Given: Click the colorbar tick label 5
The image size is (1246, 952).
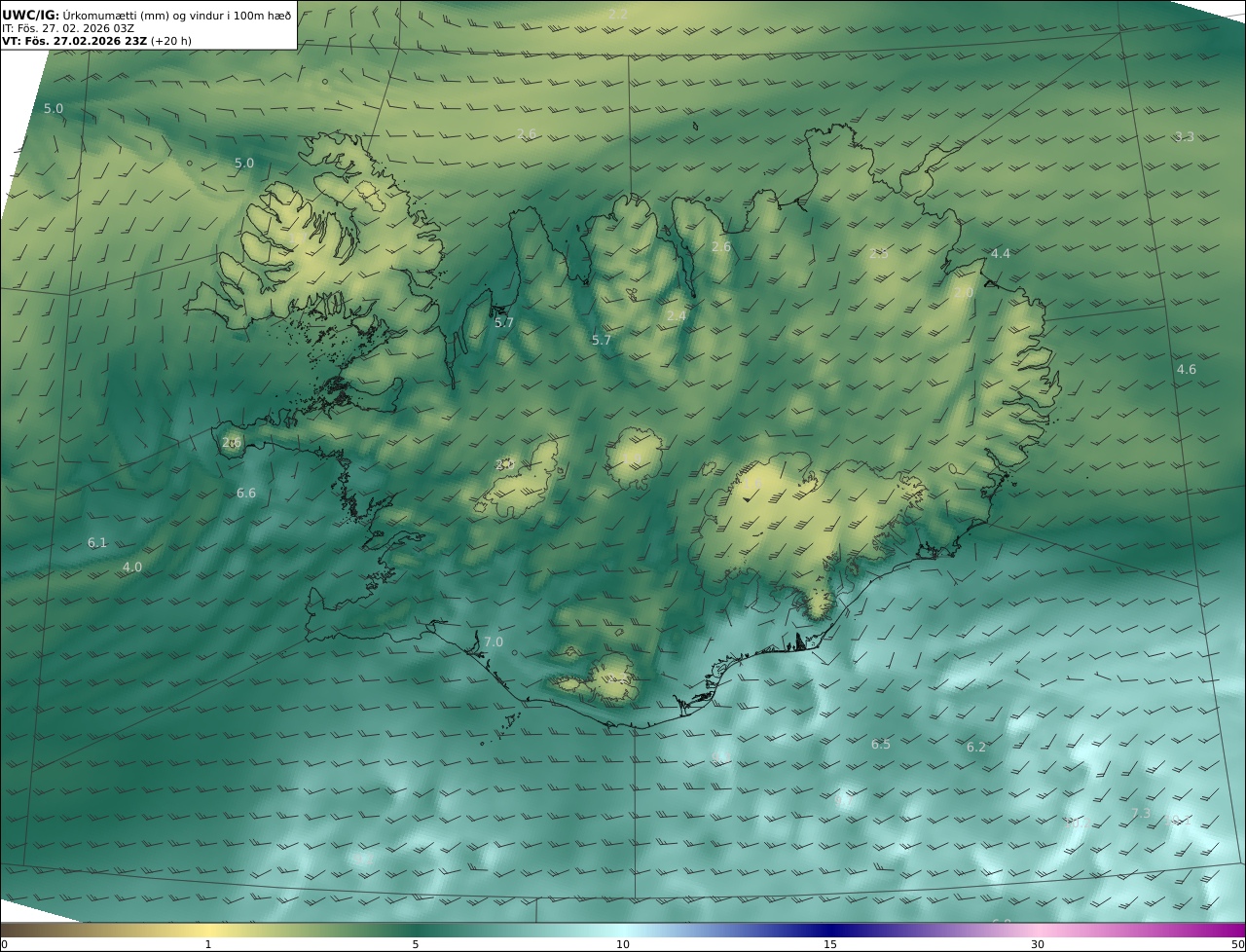Looking at the screenshot, I should (x=416, y=945).
